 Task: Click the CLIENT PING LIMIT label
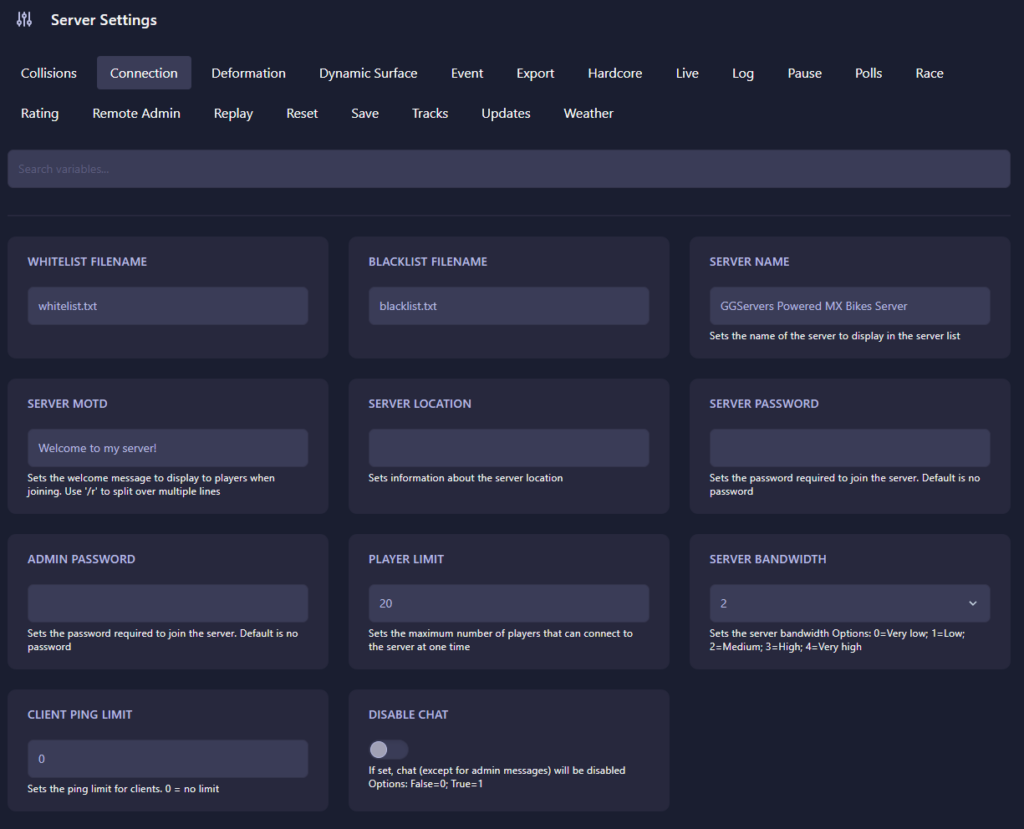click(x=80, y=715)
